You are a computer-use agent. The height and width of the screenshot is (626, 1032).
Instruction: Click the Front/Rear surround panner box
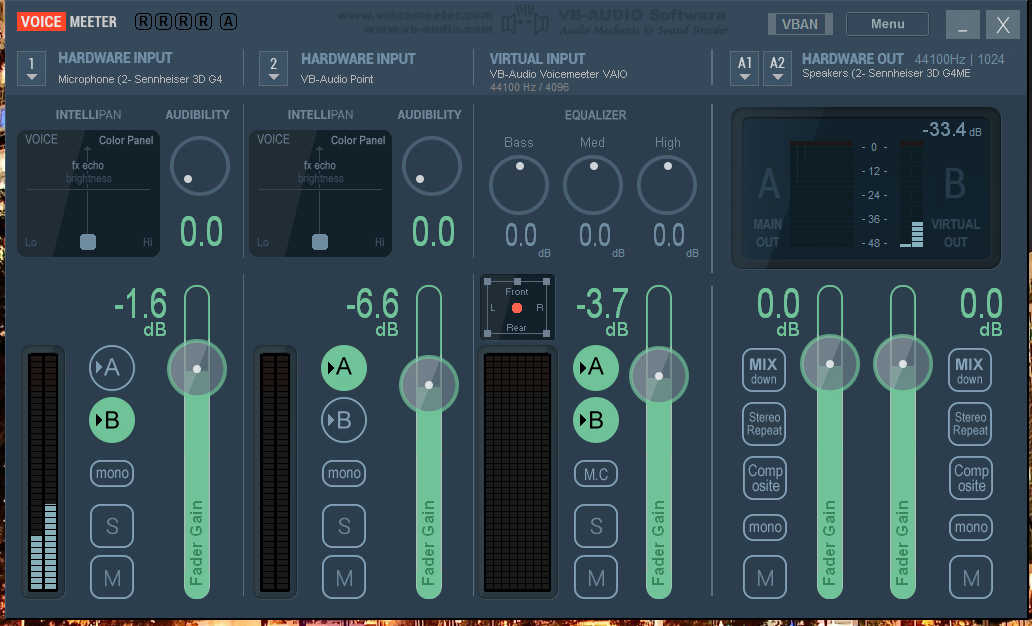point(517,307)
